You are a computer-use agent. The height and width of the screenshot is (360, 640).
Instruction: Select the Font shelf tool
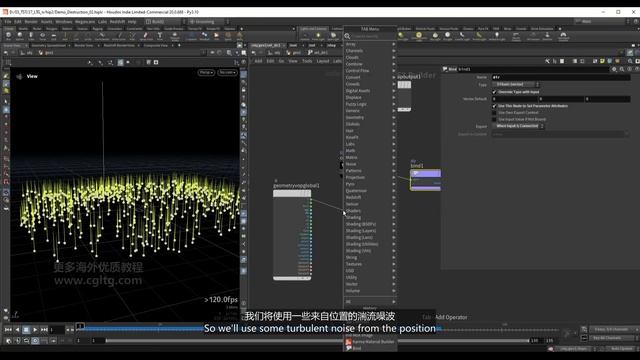tap(160, 36)
